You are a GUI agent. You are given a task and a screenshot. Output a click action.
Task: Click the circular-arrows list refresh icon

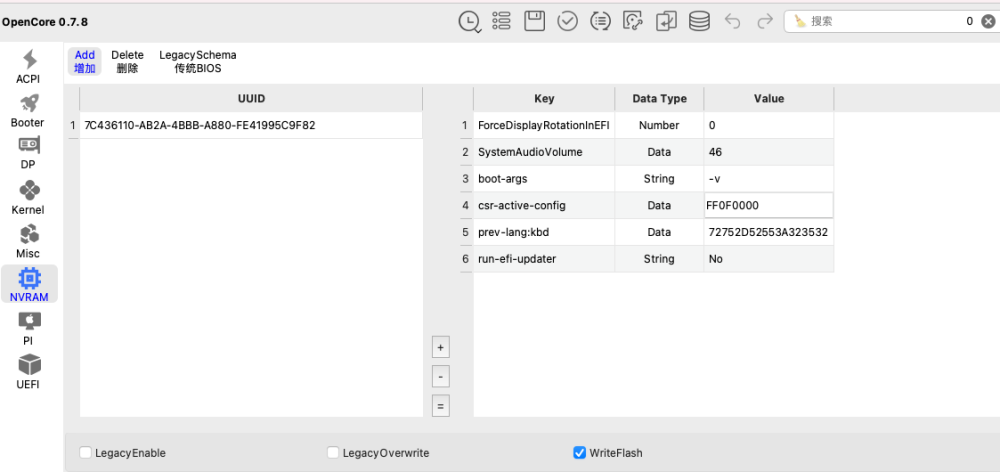tap(600, 21)
